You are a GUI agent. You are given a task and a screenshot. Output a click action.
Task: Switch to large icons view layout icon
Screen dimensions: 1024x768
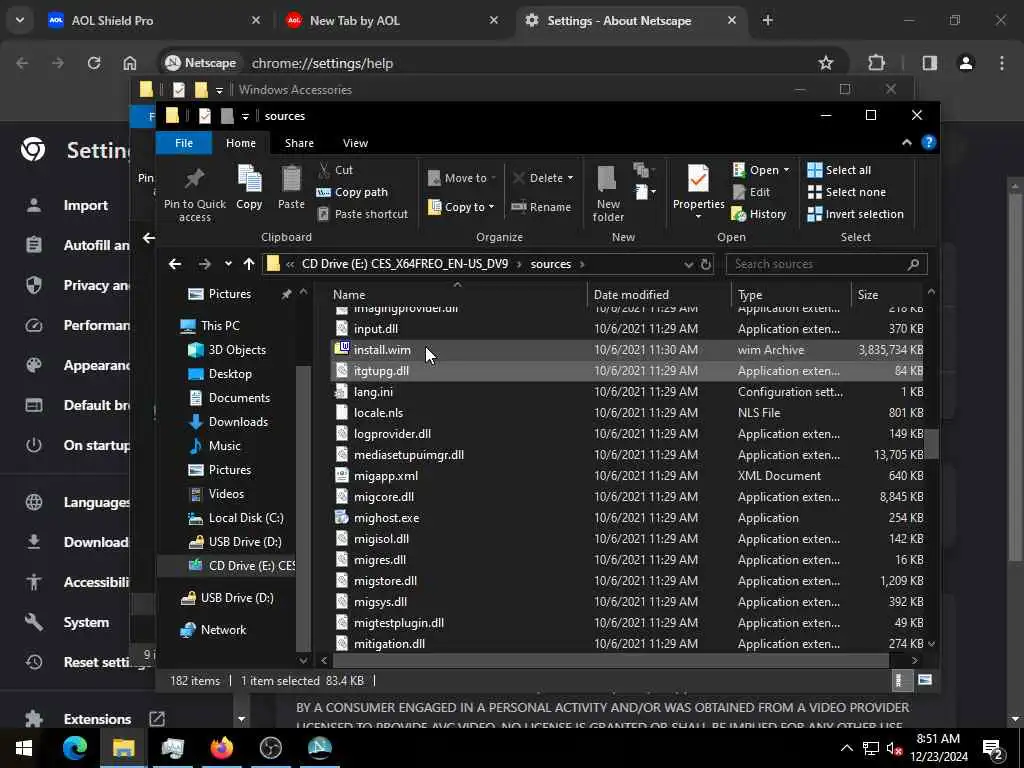click(x=924, y=680)
